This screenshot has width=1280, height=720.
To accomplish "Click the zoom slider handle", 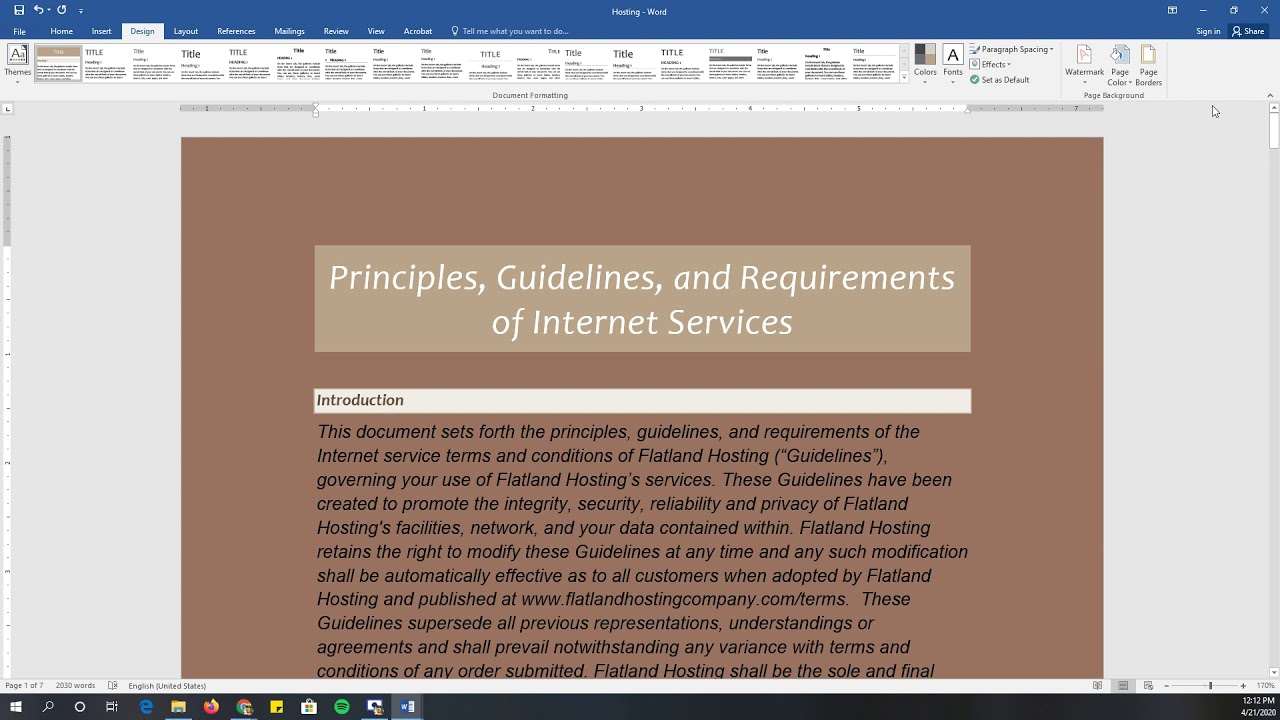I will click(x=1210, y=686).
